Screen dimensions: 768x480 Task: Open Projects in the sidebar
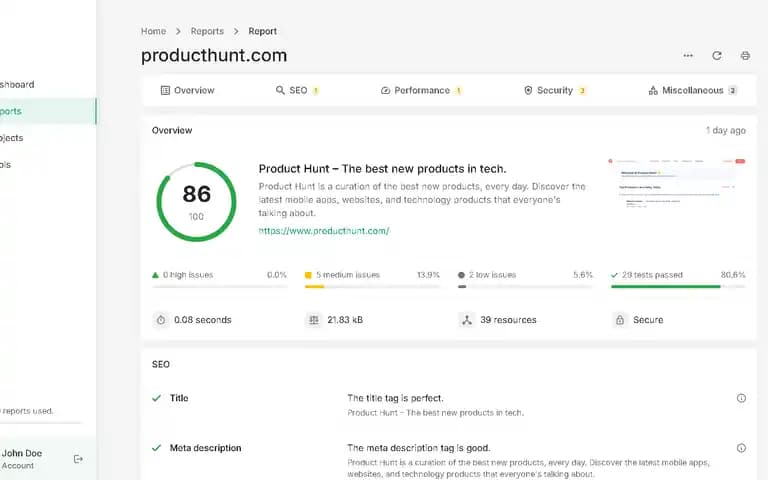[48, 138]
